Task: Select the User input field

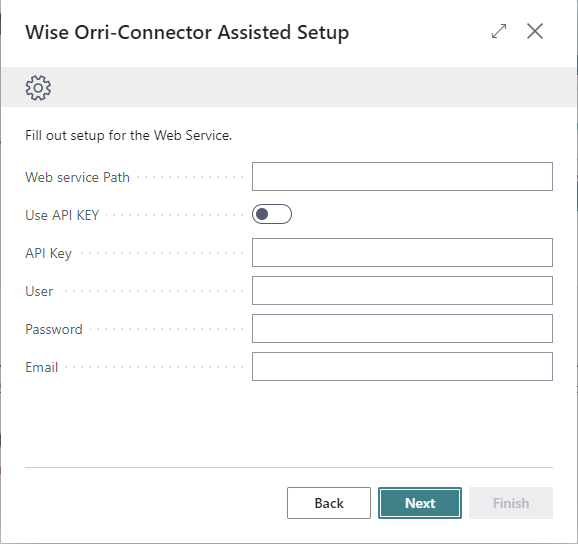Action: coord(402,290)
